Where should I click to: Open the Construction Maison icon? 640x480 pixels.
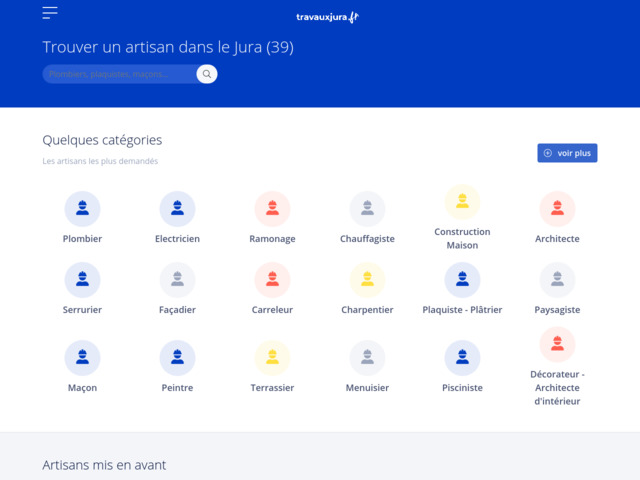point(462,202)
